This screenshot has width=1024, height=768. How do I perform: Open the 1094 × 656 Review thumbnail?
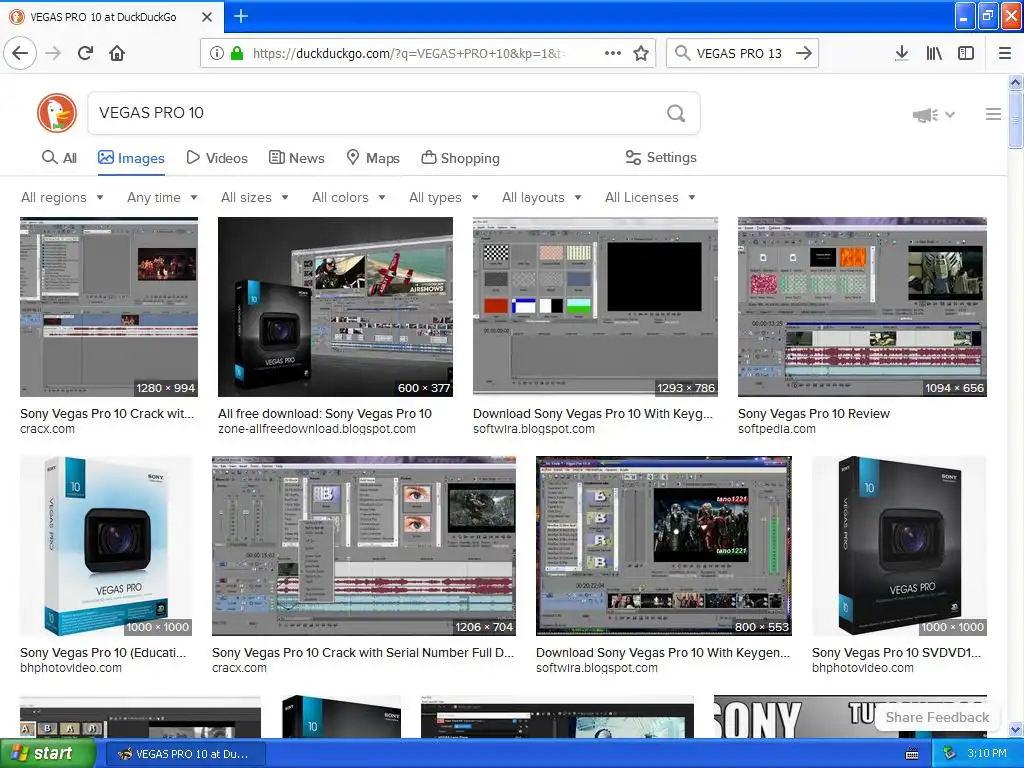pos(862,307)
